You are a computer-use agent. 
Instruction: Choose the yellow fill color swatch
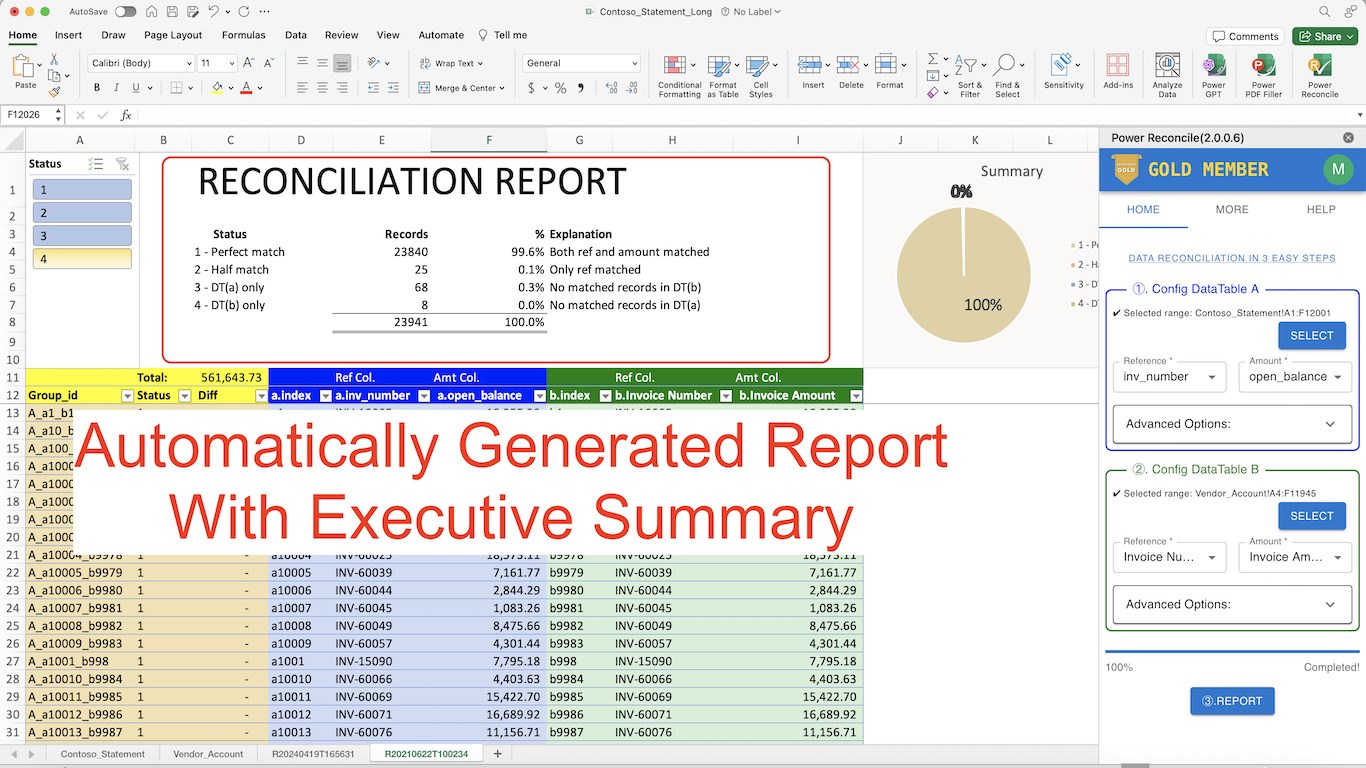click(x=217, y=88)
